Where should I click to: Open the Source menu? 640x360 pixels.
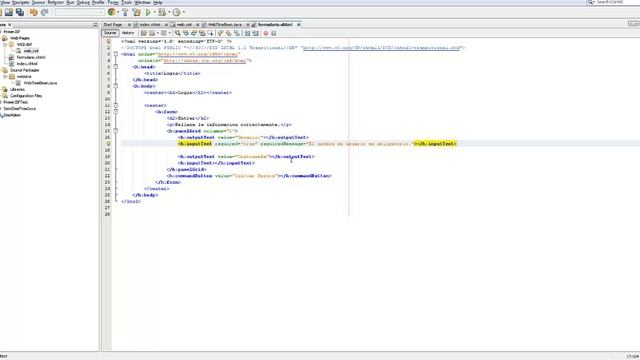[x=38, y=2]
